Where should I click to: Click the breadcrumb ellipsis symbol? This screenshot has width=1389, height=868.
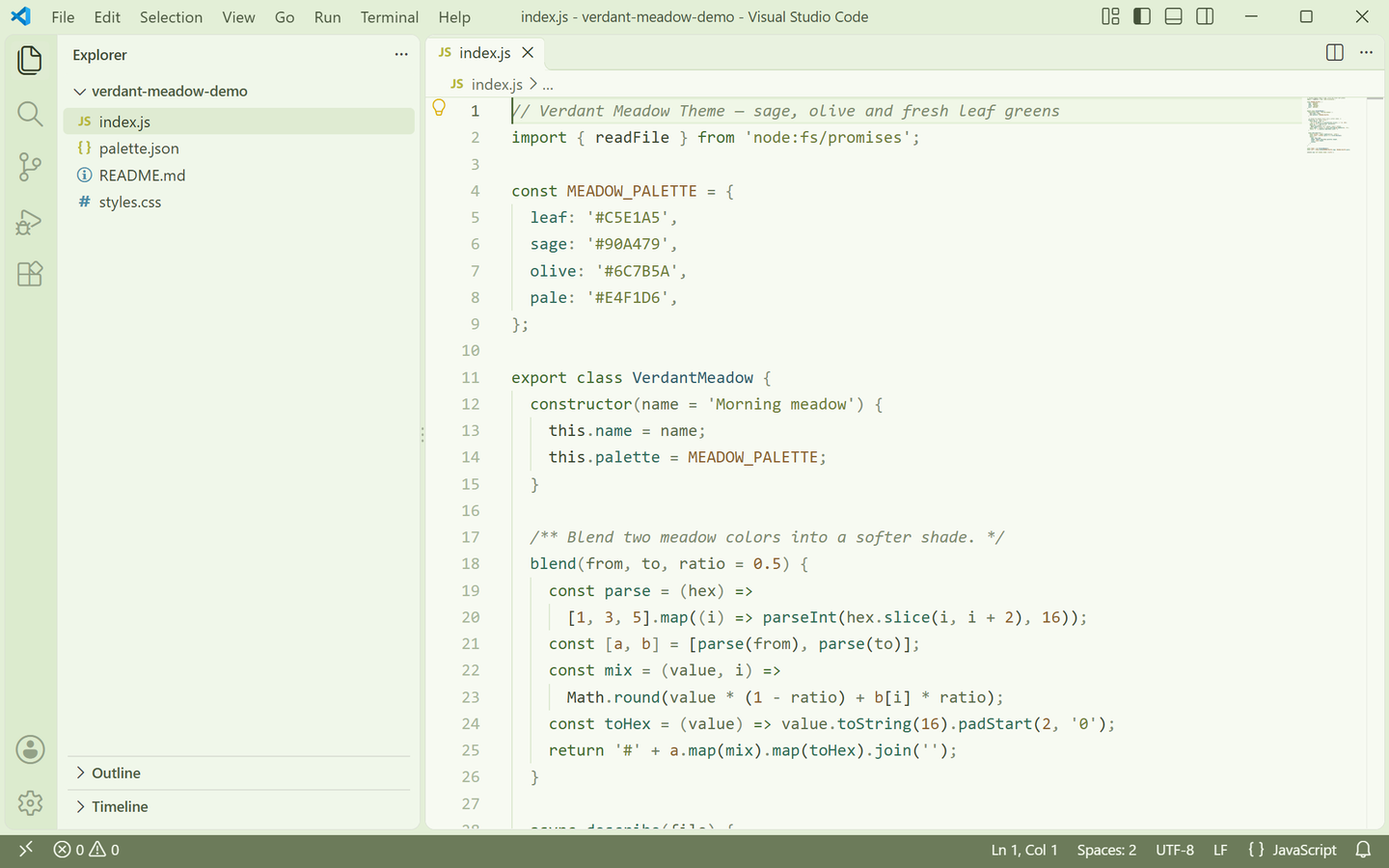[x=548, y=85]
